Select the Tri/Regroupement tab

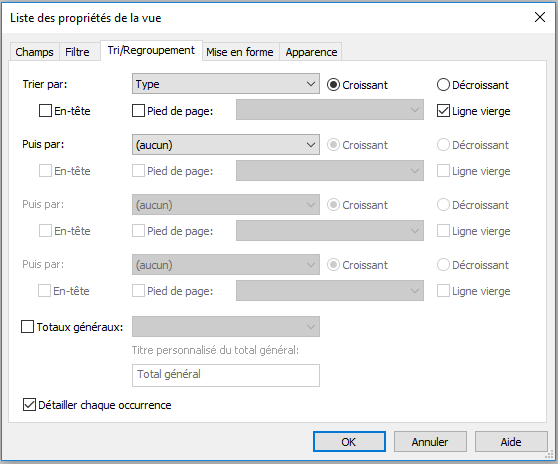click(x=151, y=51)
